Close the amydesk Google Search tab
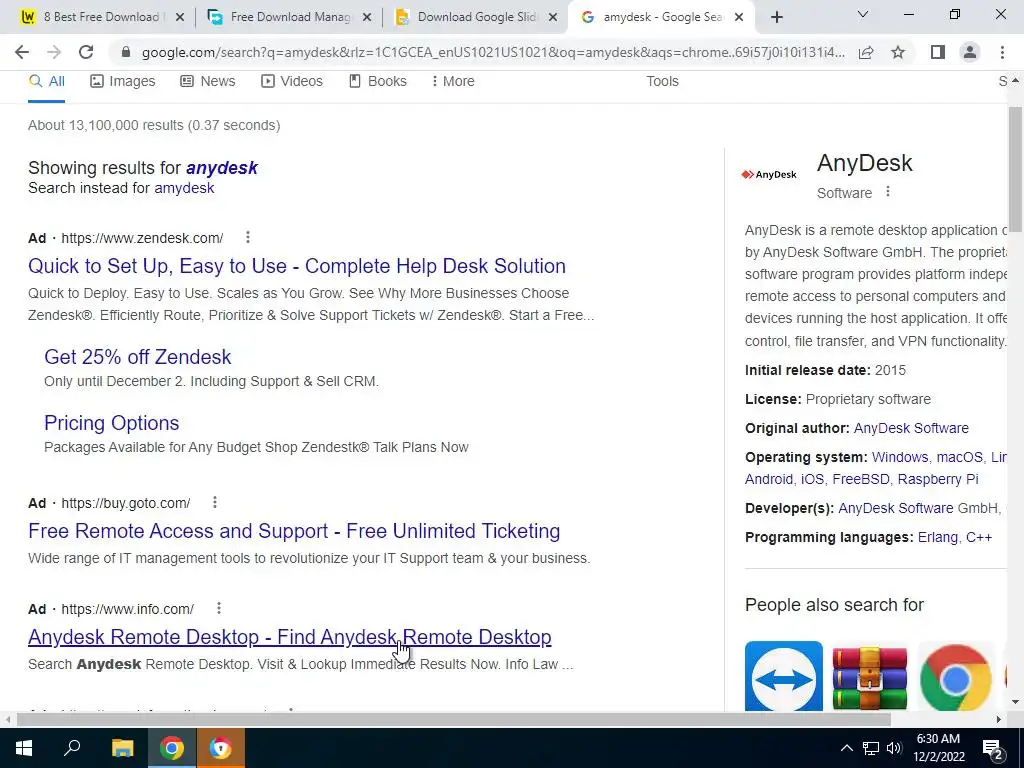The image size is (1024, 768). pos(739,17)
